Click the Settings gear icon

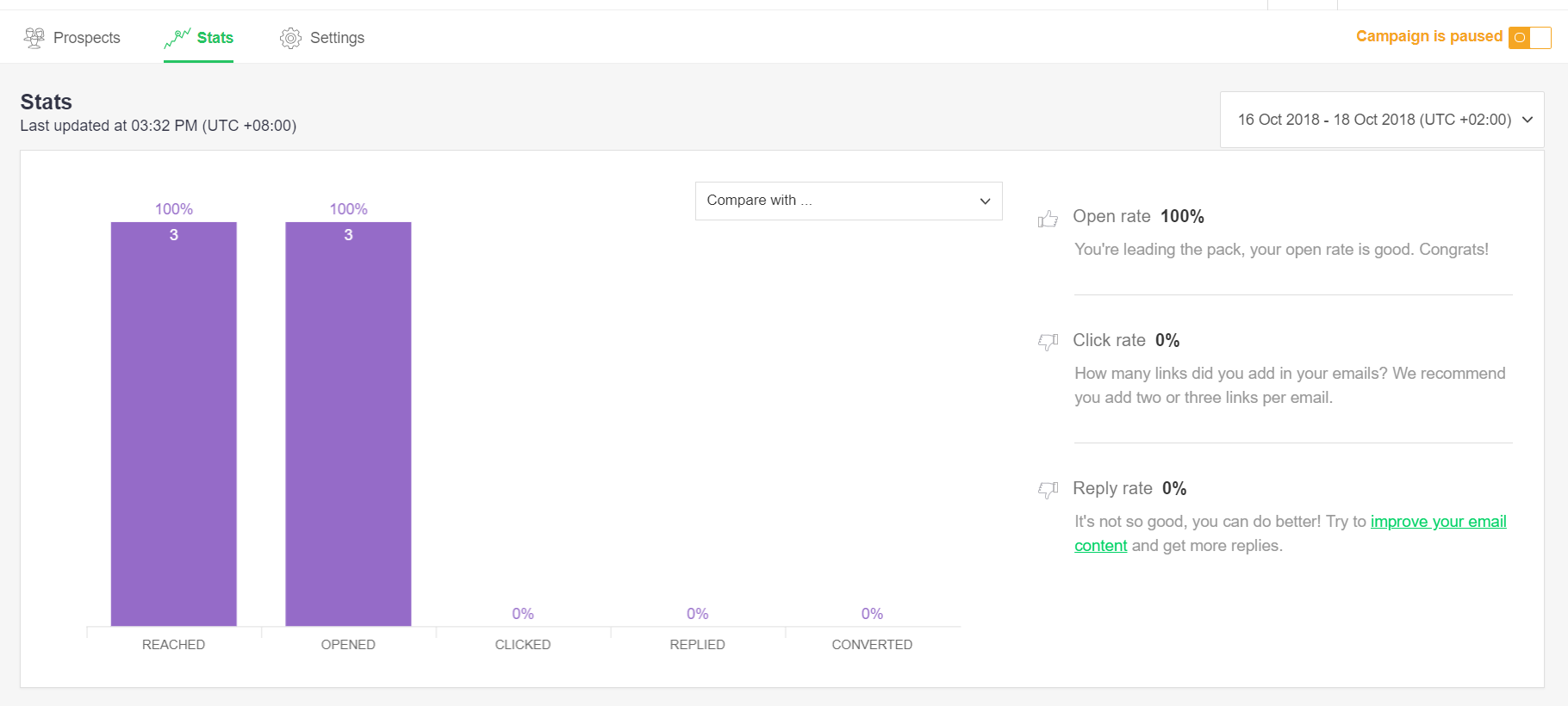click(290, 38)
